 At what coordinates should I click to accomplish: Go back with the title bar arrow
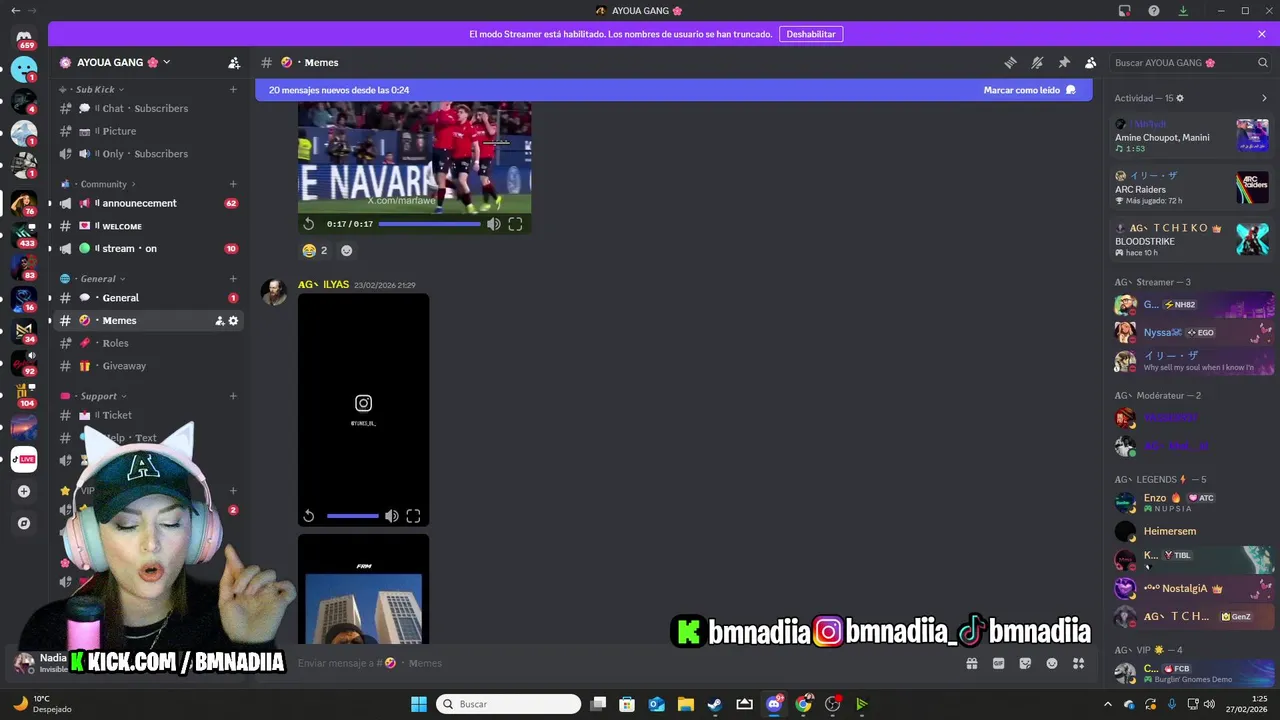[15, 10]
